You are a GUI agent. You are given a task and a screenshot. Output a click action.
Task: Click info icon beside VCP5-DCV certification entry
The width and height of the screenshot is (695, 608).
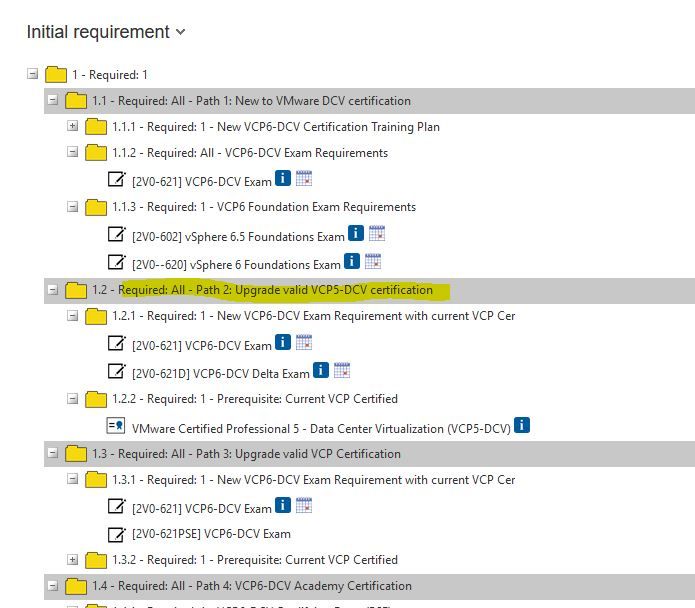click(522, 426)
